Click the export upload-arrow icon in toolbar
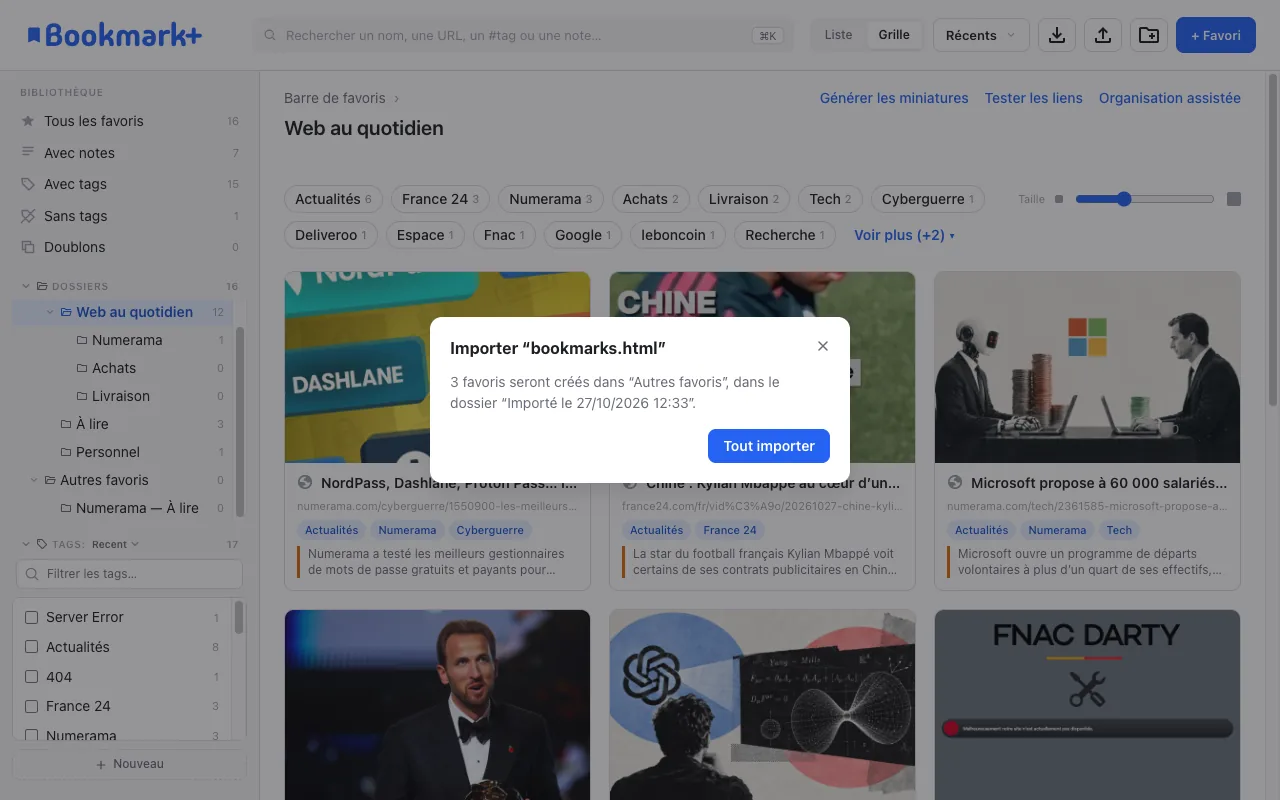Viewport: 1280px width, 800px height. click(1102, 35)
